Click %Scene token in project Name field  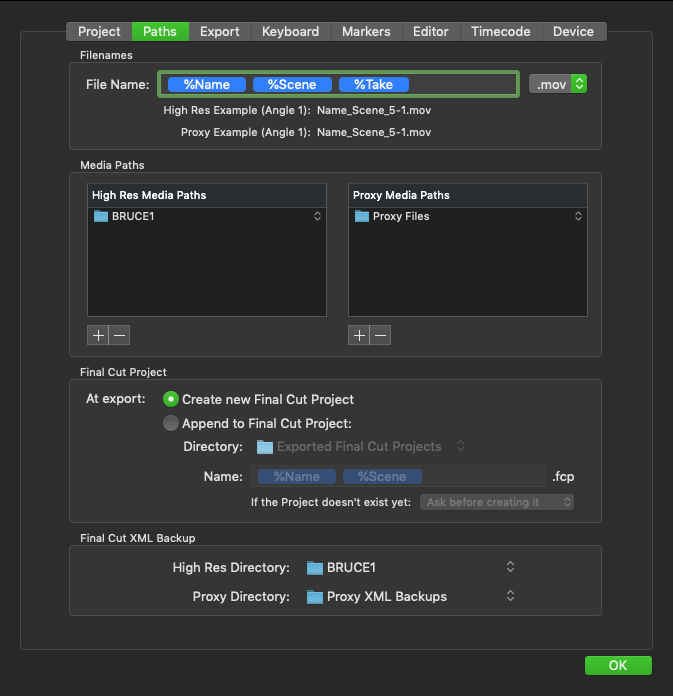point(382,477)
